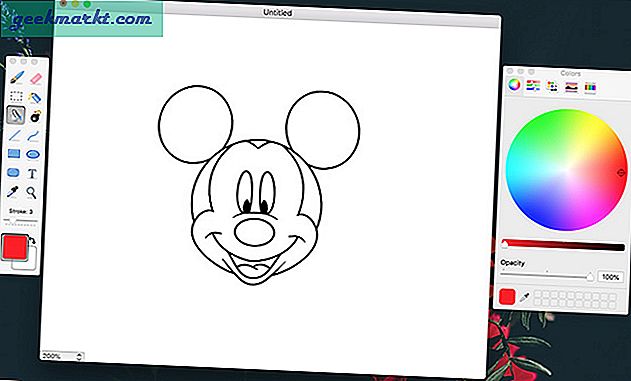Choose the Zoom magnifier tool

click(x=31, y=193)
